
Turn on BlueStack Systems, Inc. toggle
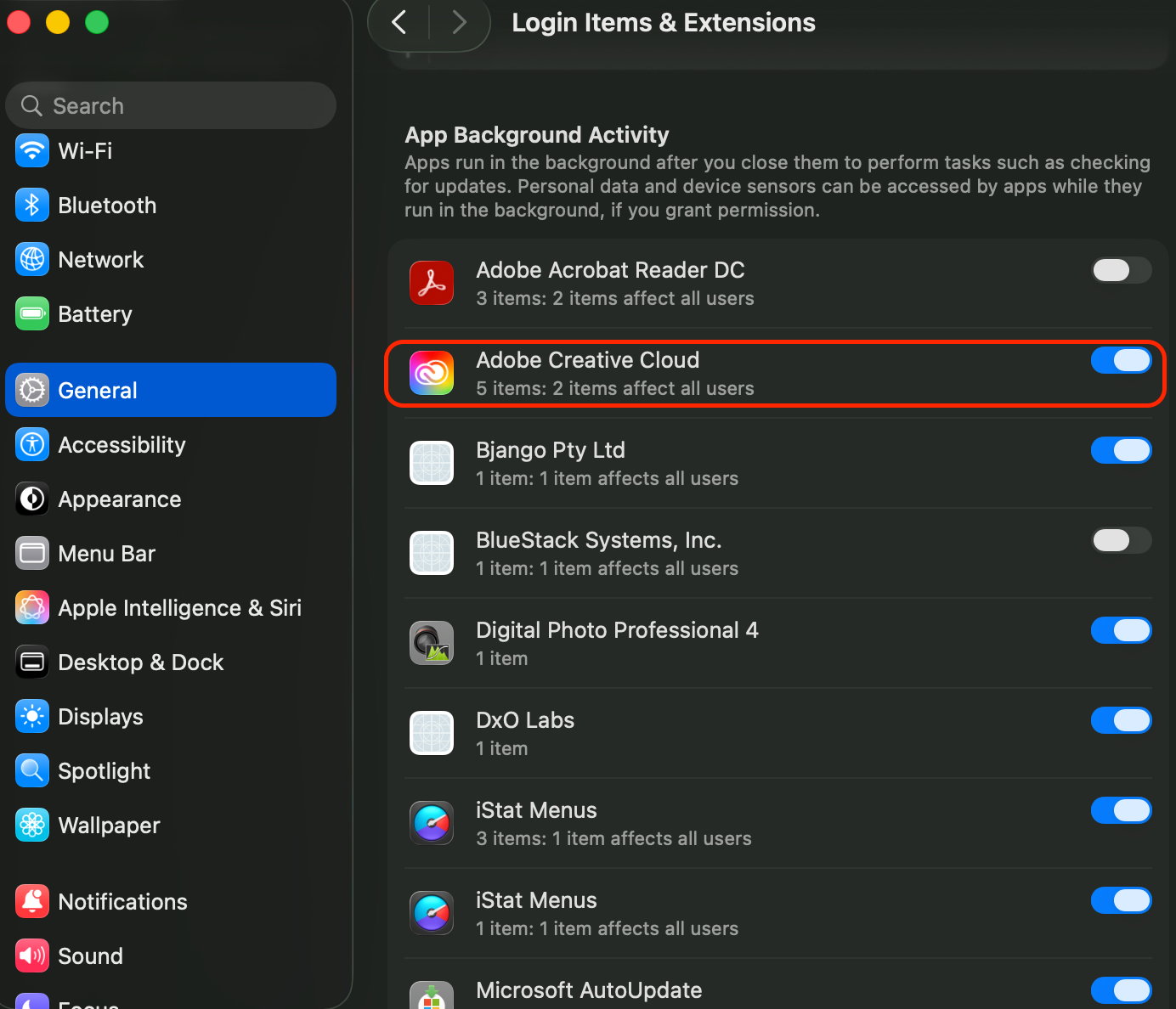coord(1121,540)
